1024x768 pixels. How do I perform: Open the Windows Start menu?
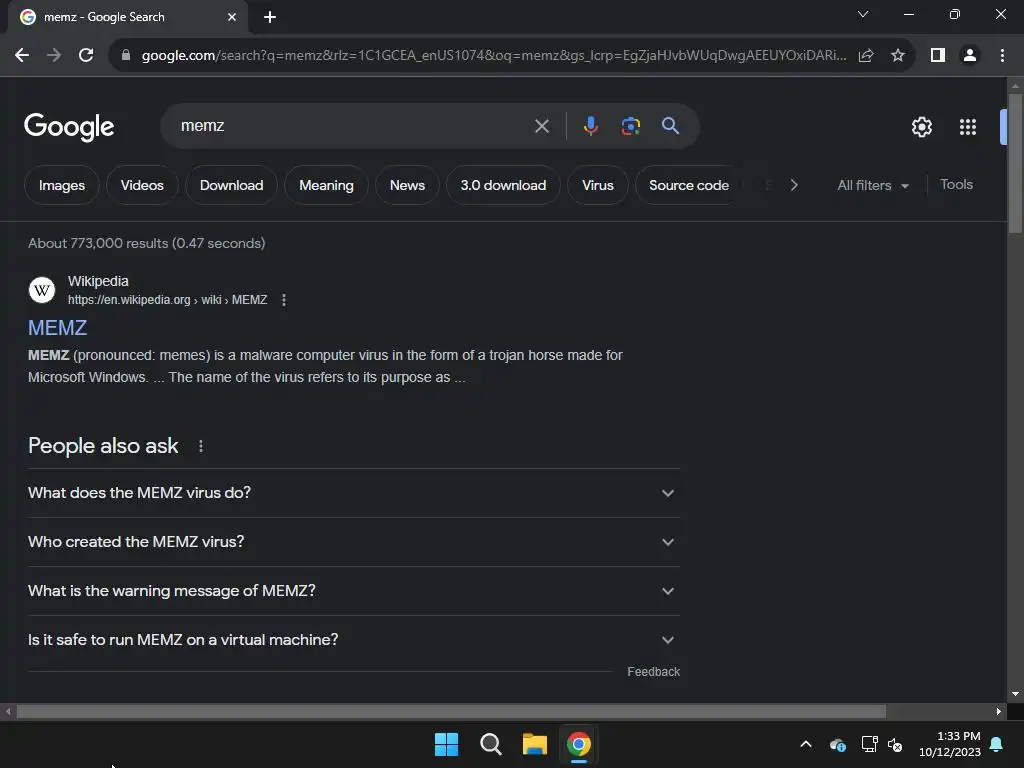coord(447,744)
